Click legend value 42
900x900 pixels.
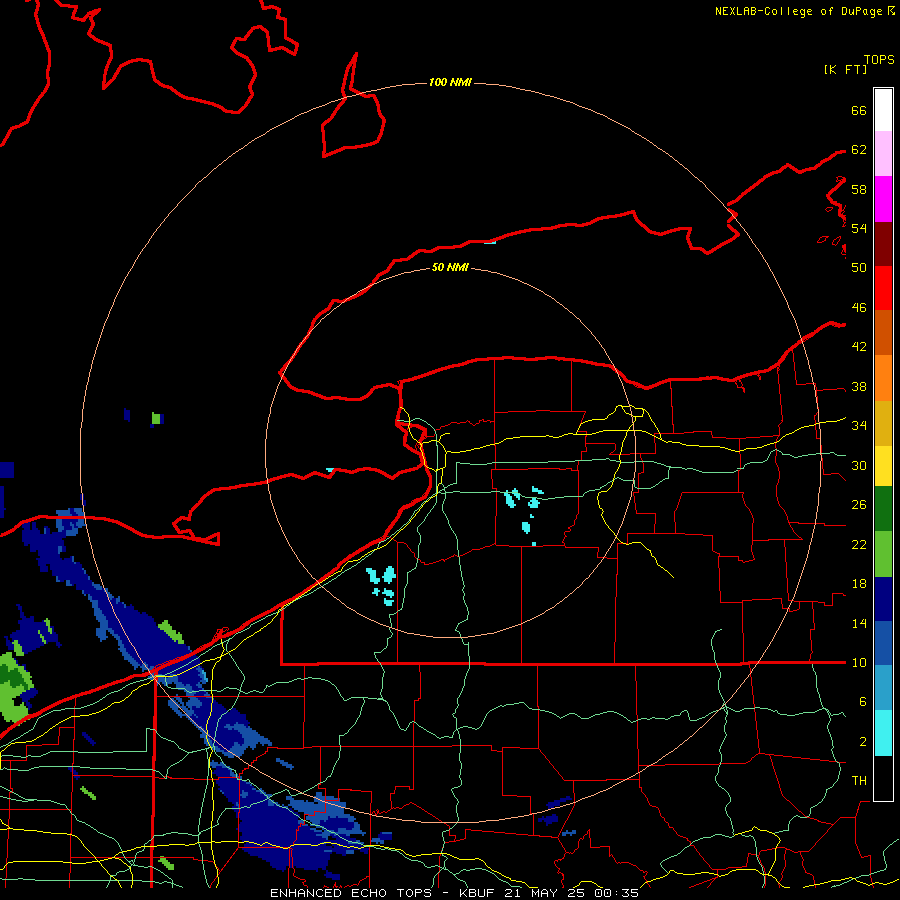[859, 347]
